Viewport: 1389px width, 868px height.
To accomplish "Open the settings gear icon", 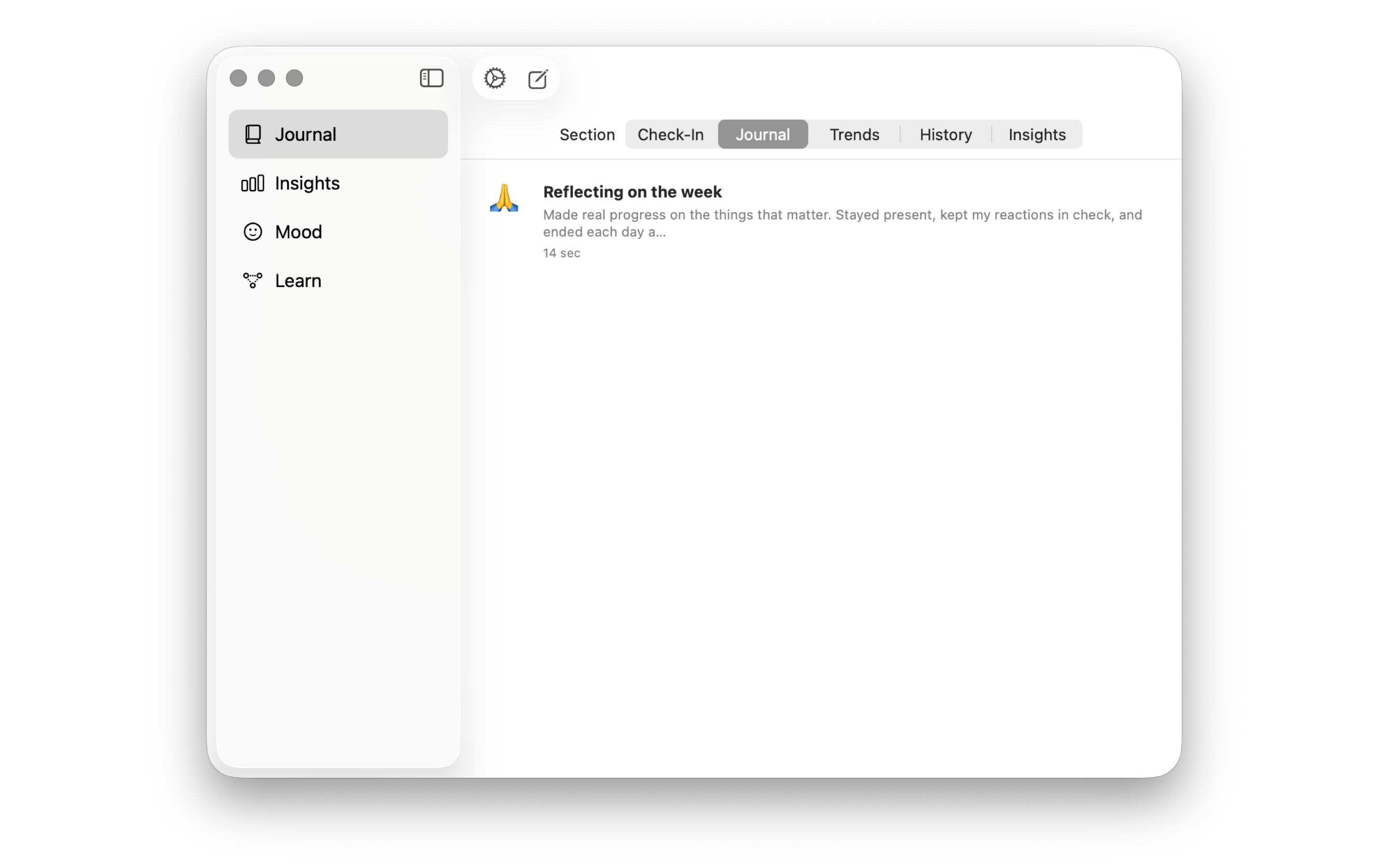I will point(495,78).
